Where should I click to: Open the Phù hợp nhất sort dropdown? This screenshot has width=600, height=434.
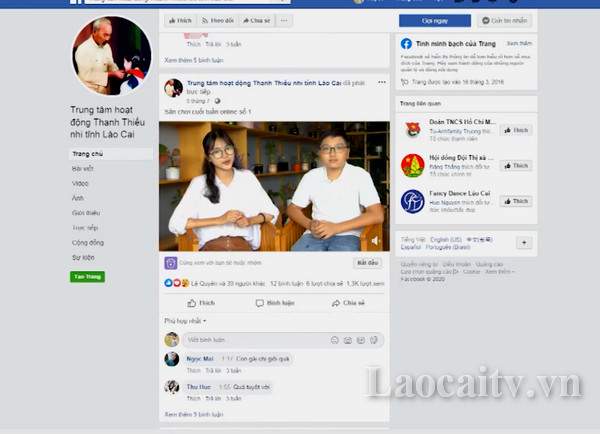[x=185, y=321]
